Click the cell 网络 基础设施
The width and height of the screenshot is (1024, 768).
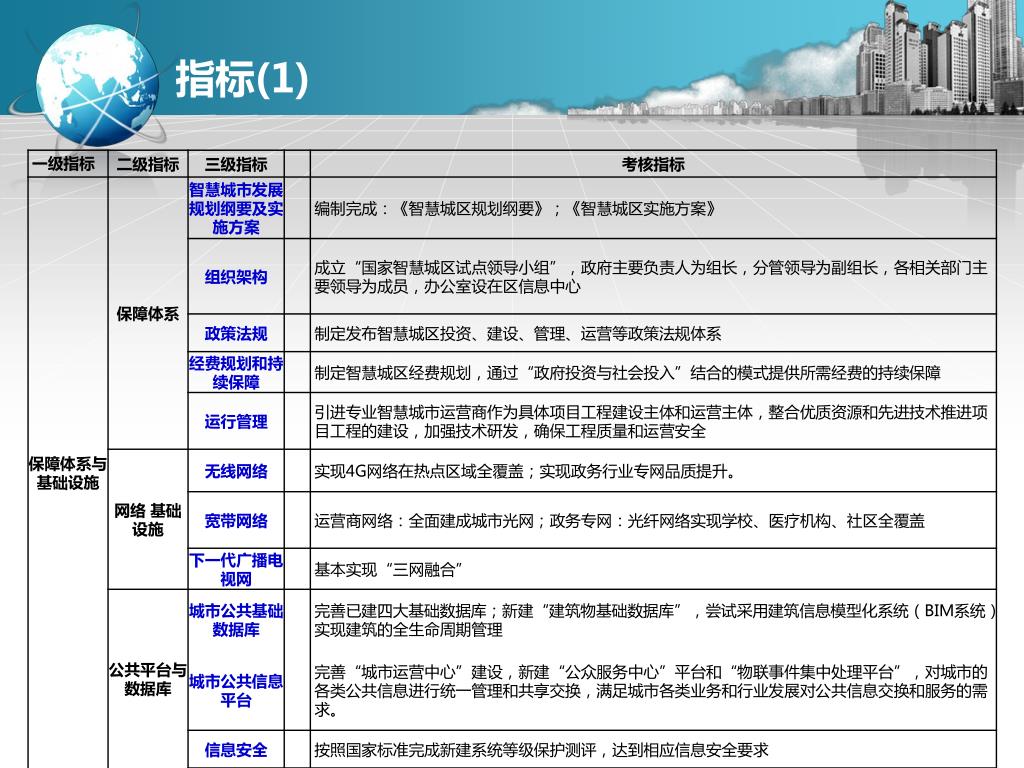click(x=148, y=520)
